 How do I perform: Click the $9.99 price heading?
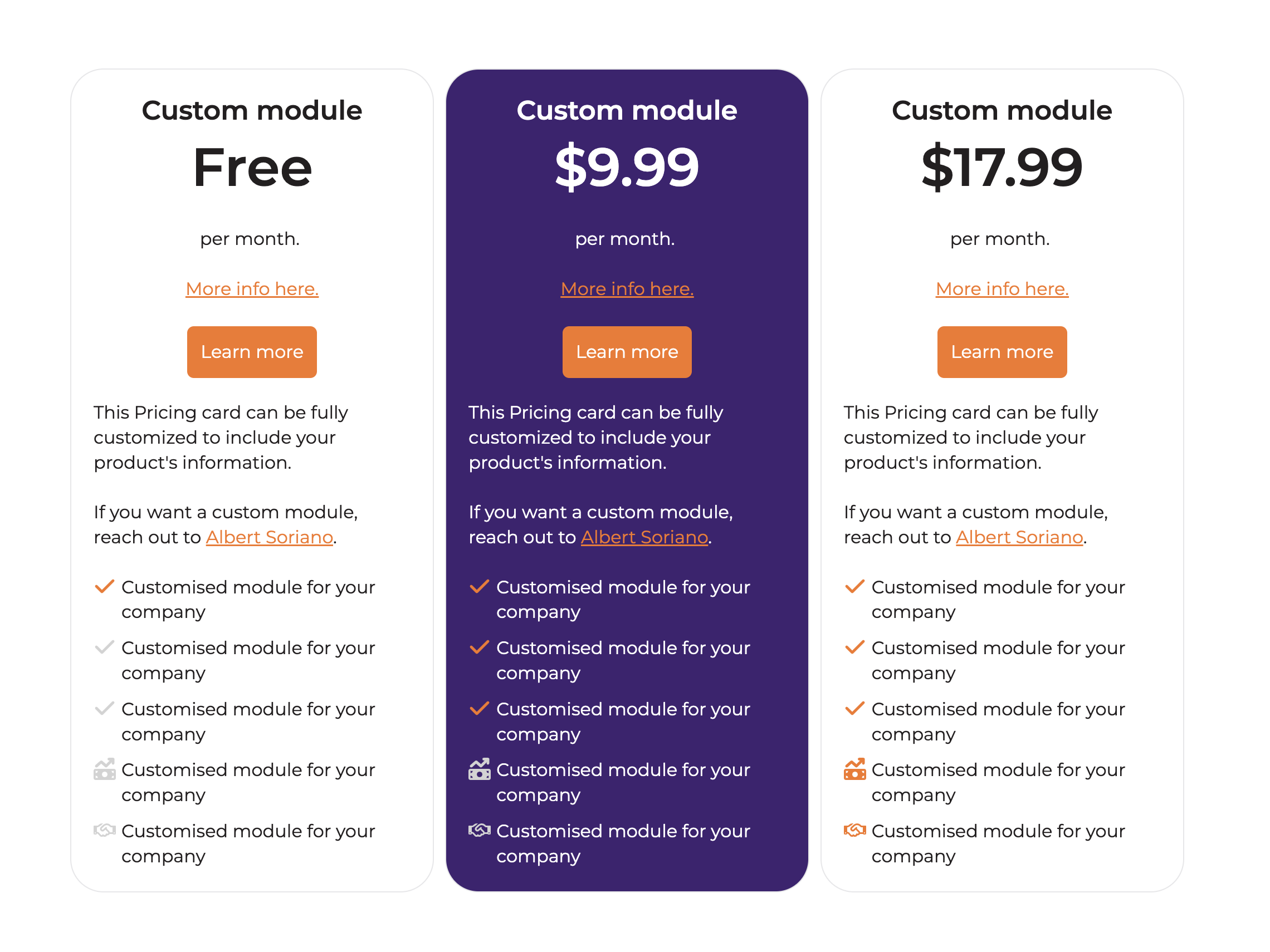627,167
